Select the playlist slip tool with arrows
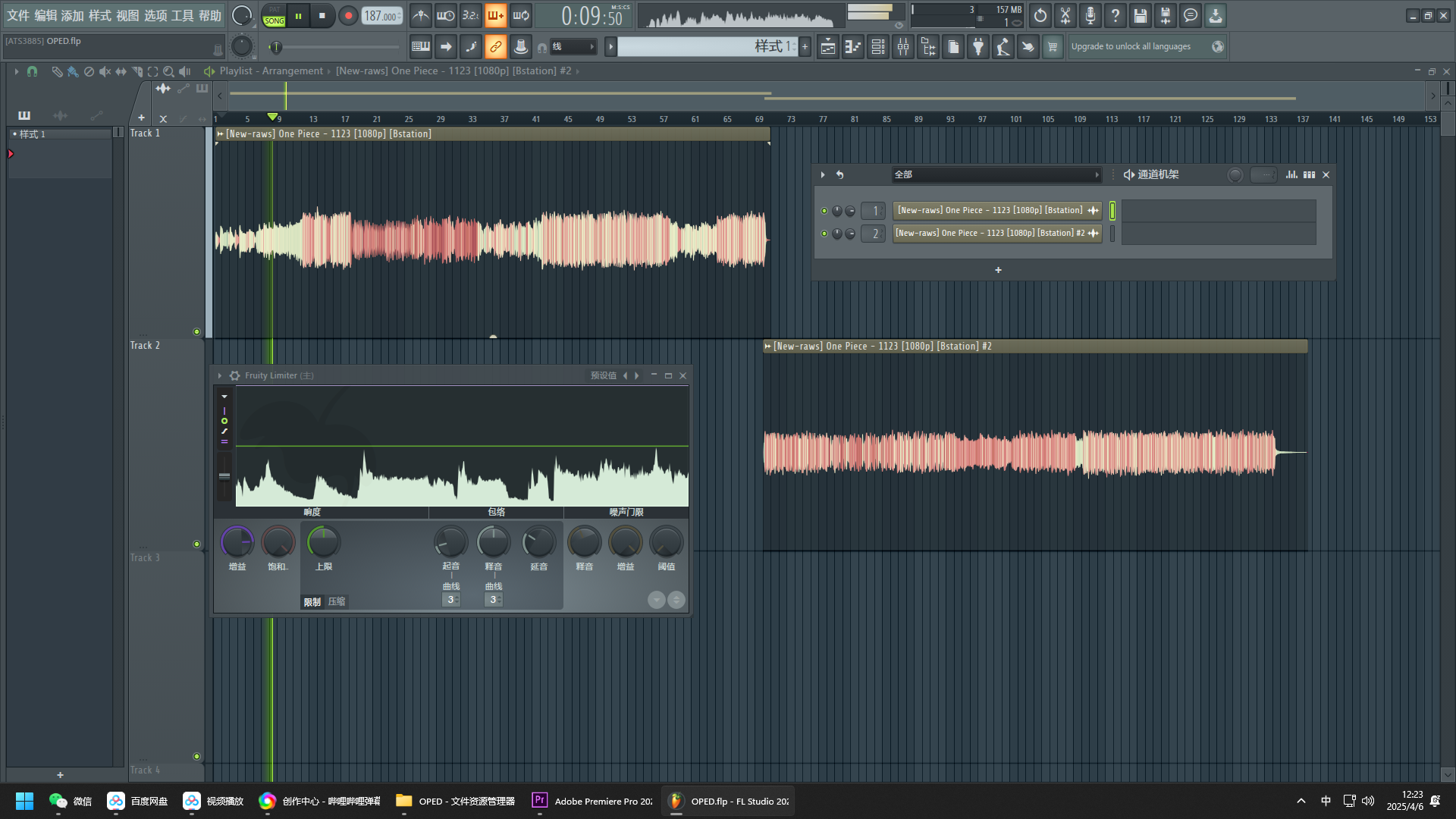Viewport: 1456px width, 819px height. pos(121,71)
